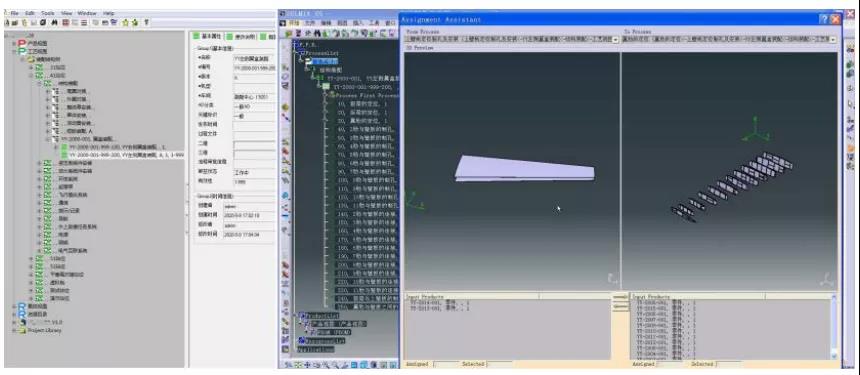Click the creator name input field
The height and width of the screenshot is (375, 860).
249,206
